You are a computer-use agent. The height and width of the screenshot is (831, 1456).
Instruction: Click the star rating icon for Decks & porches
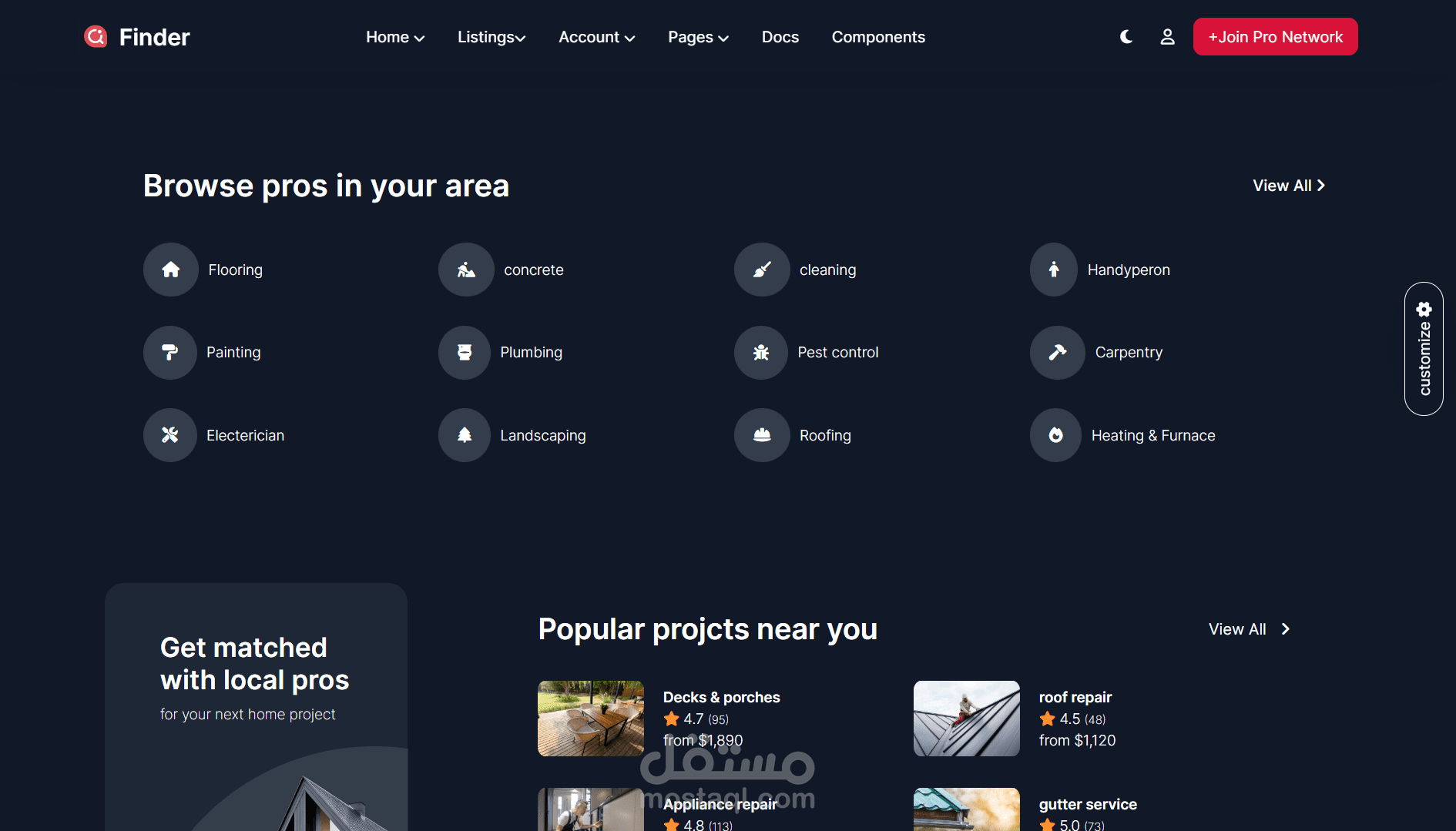(x=672, y=719)
